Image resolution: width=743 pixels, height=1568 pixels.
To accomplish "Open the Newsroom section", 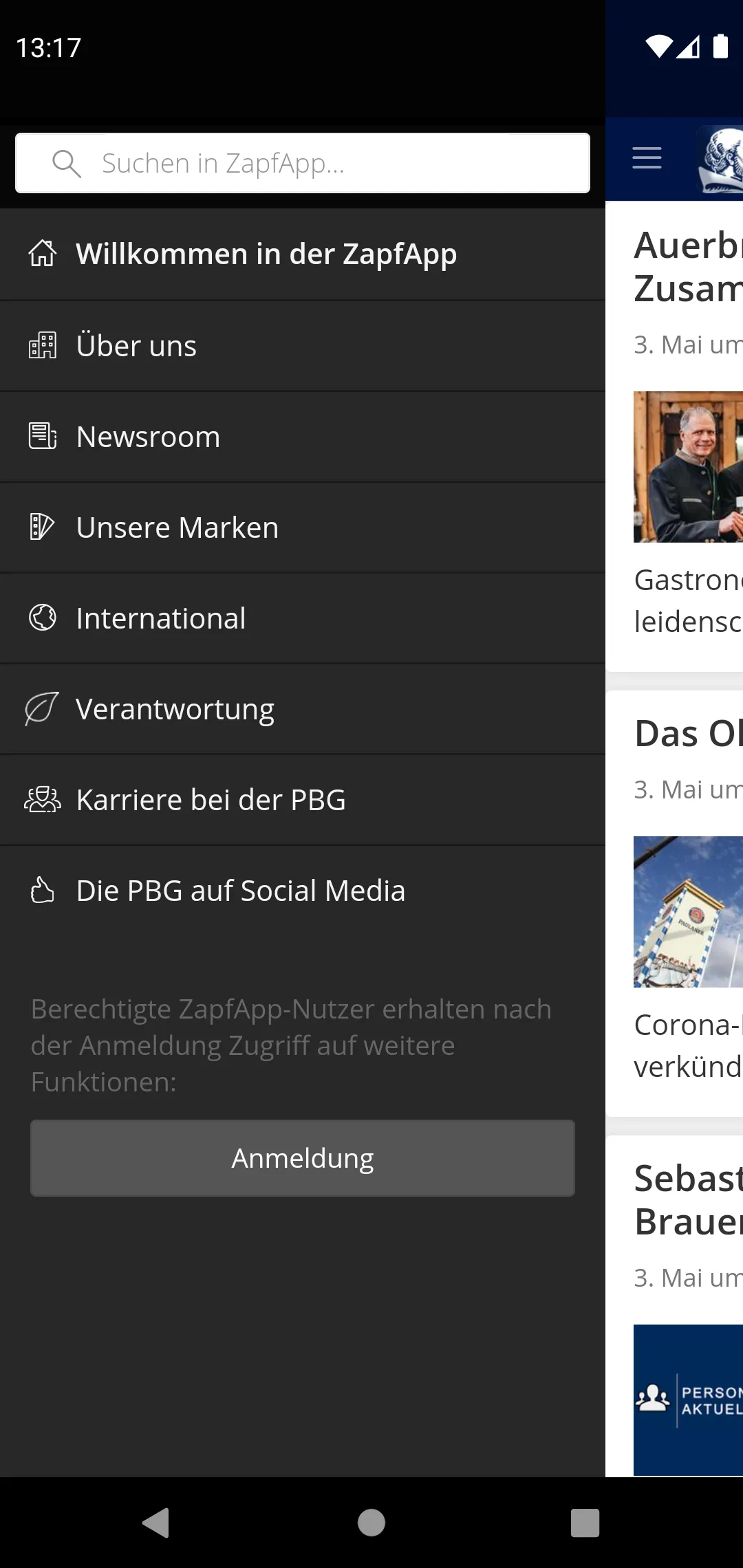I will (x=303, y=436).
